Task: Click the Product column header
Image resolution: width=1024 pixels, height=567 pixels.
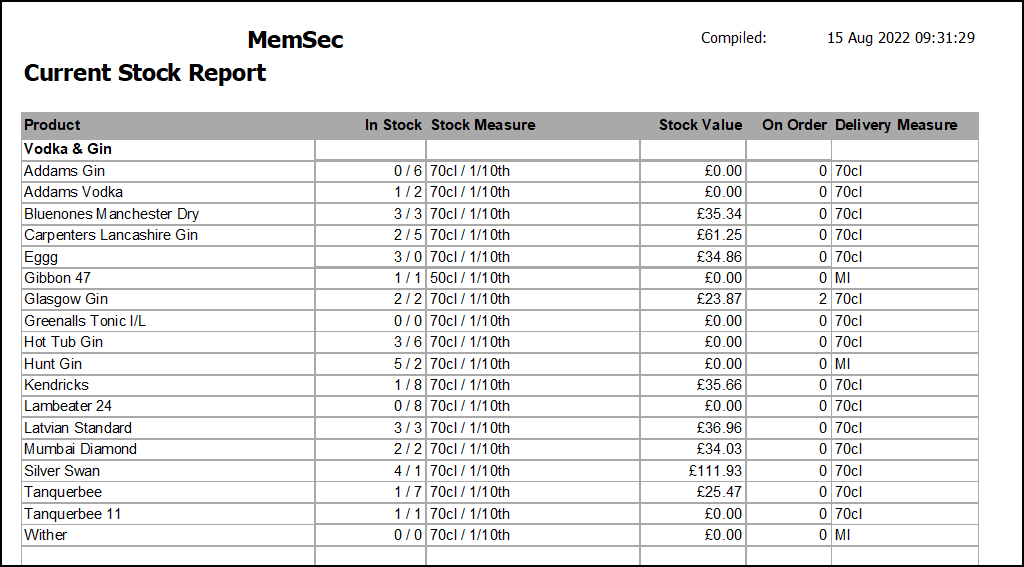Action: tap(52, 125)
